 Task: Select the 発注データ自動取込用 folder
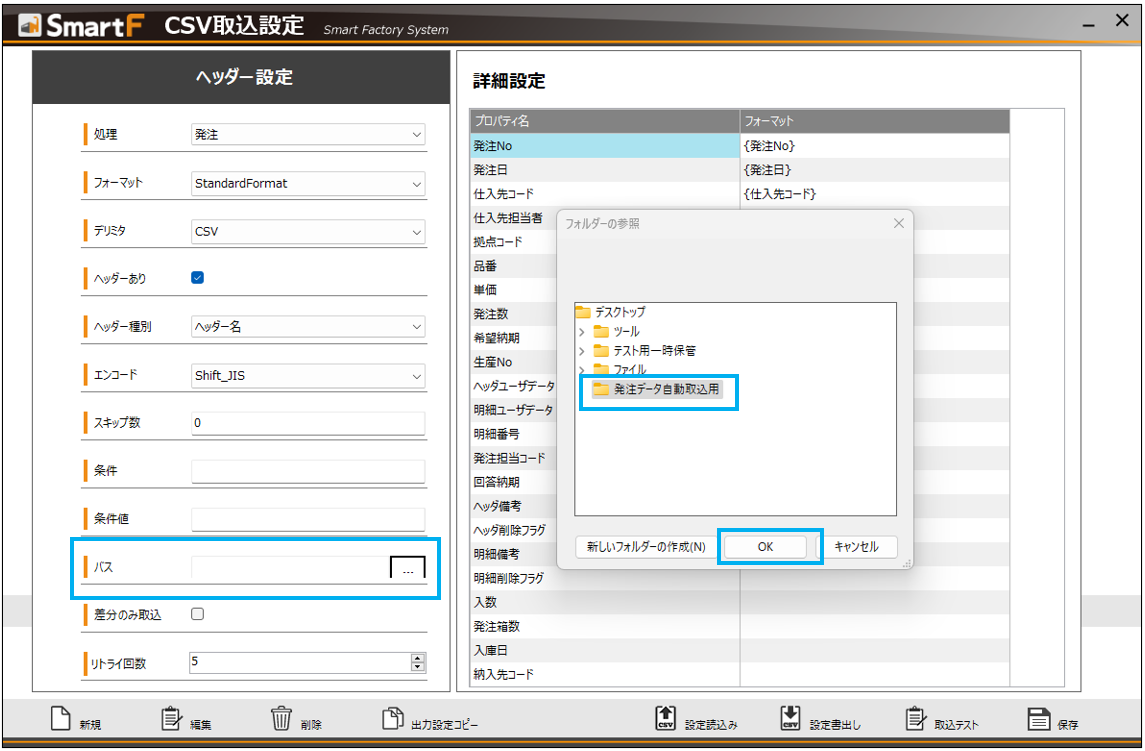666,389
